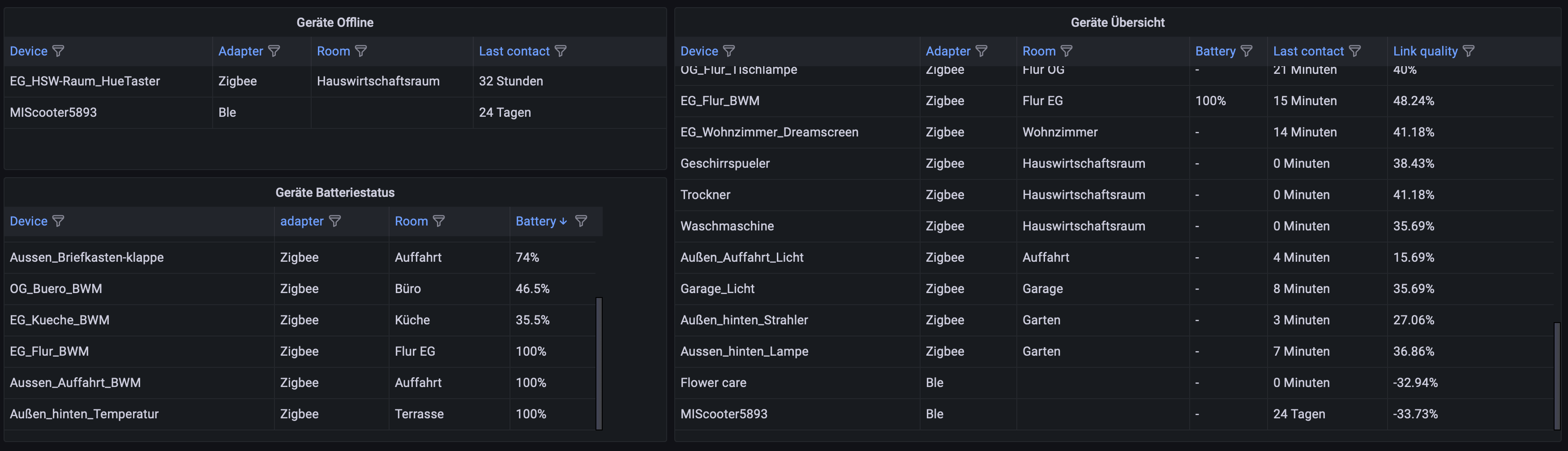This screenshot has width=1568, height=451.
Task: Open Adapter filter in Geräte Offline table
Action: click(274, 51)
